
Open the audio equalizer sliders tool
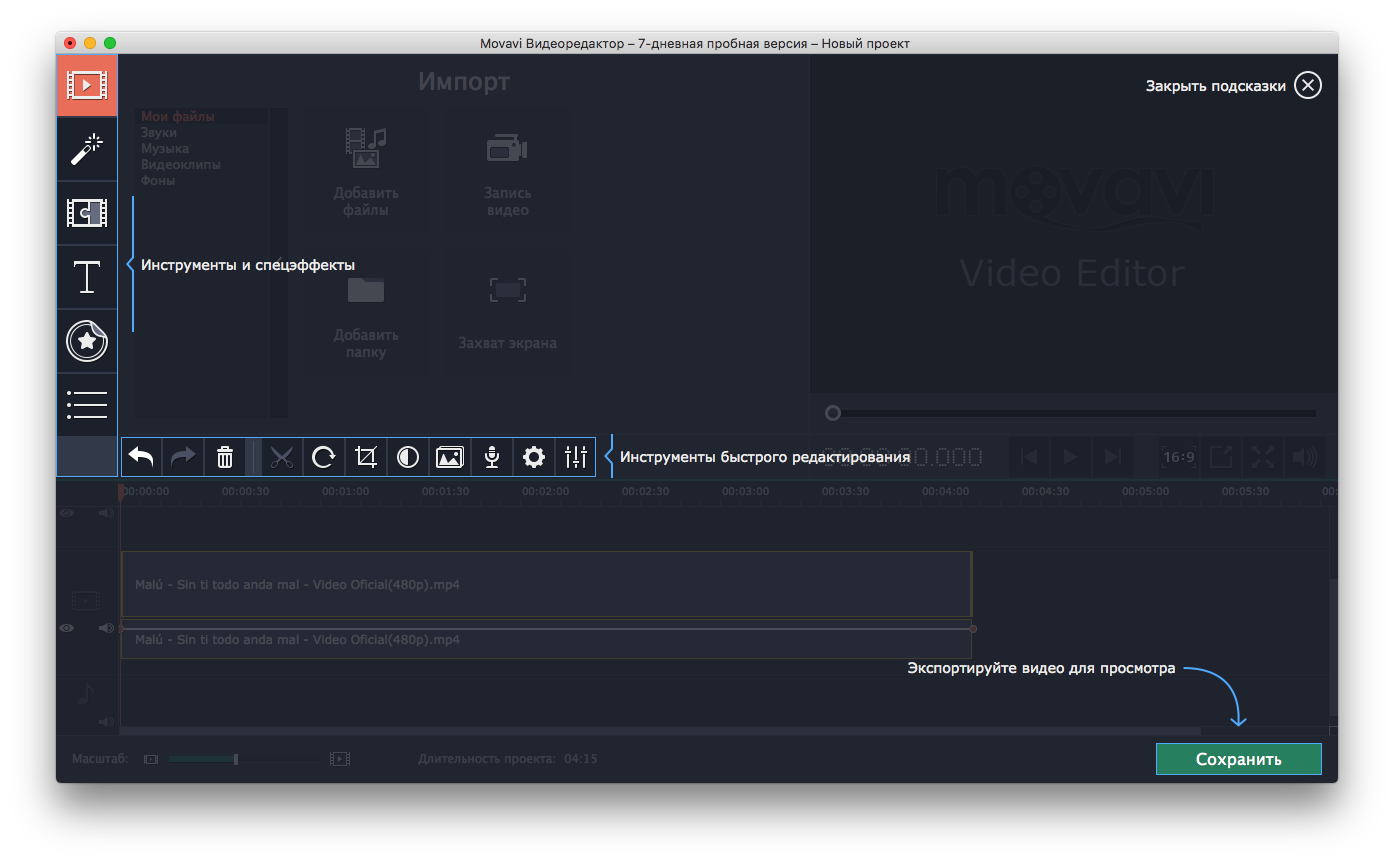click(x=575, y=457)
